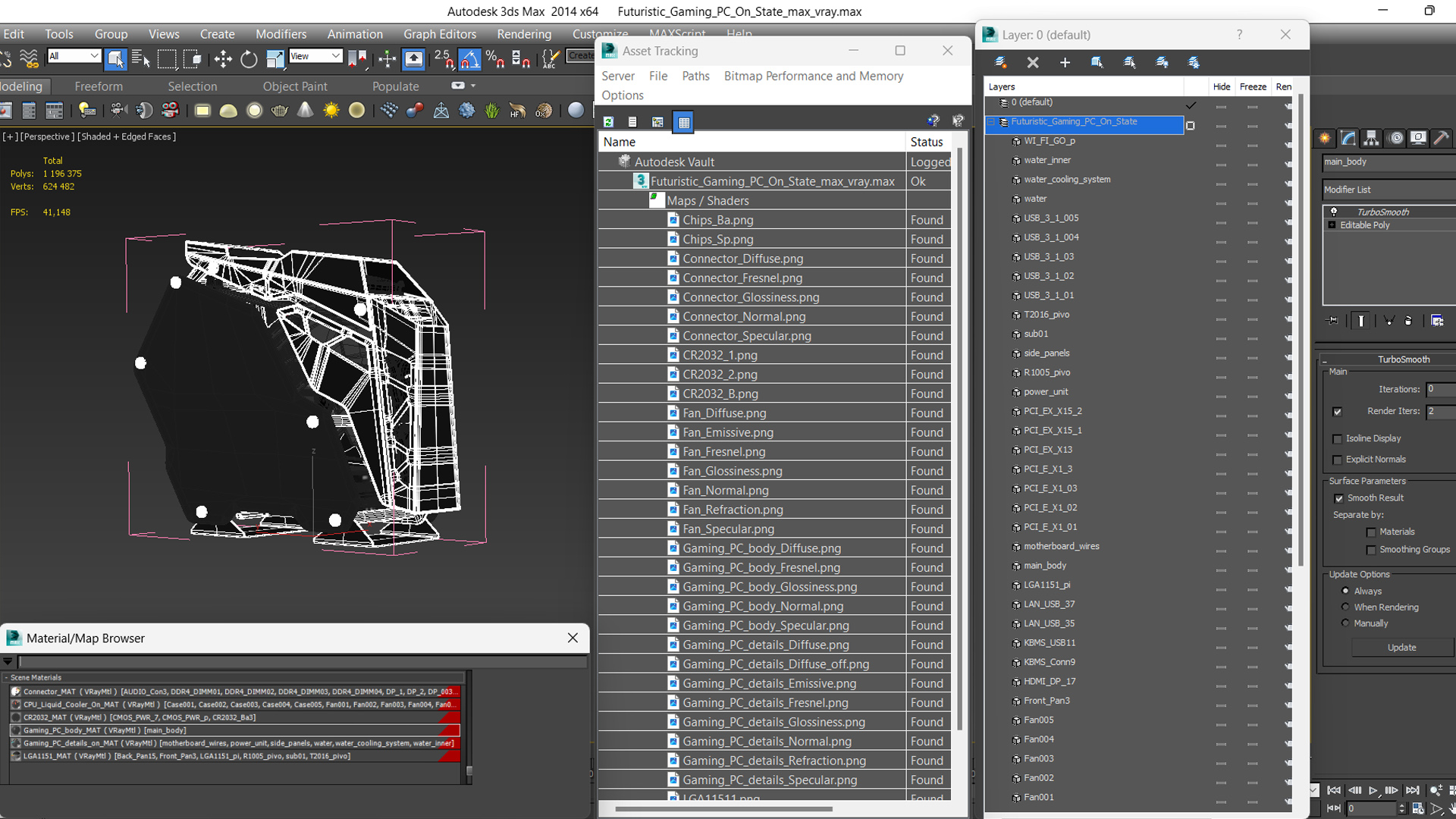The height and width of the screenshot is (819, 1456).
Task: Open the Motion command panel tab
Action: coord(1395,138)
